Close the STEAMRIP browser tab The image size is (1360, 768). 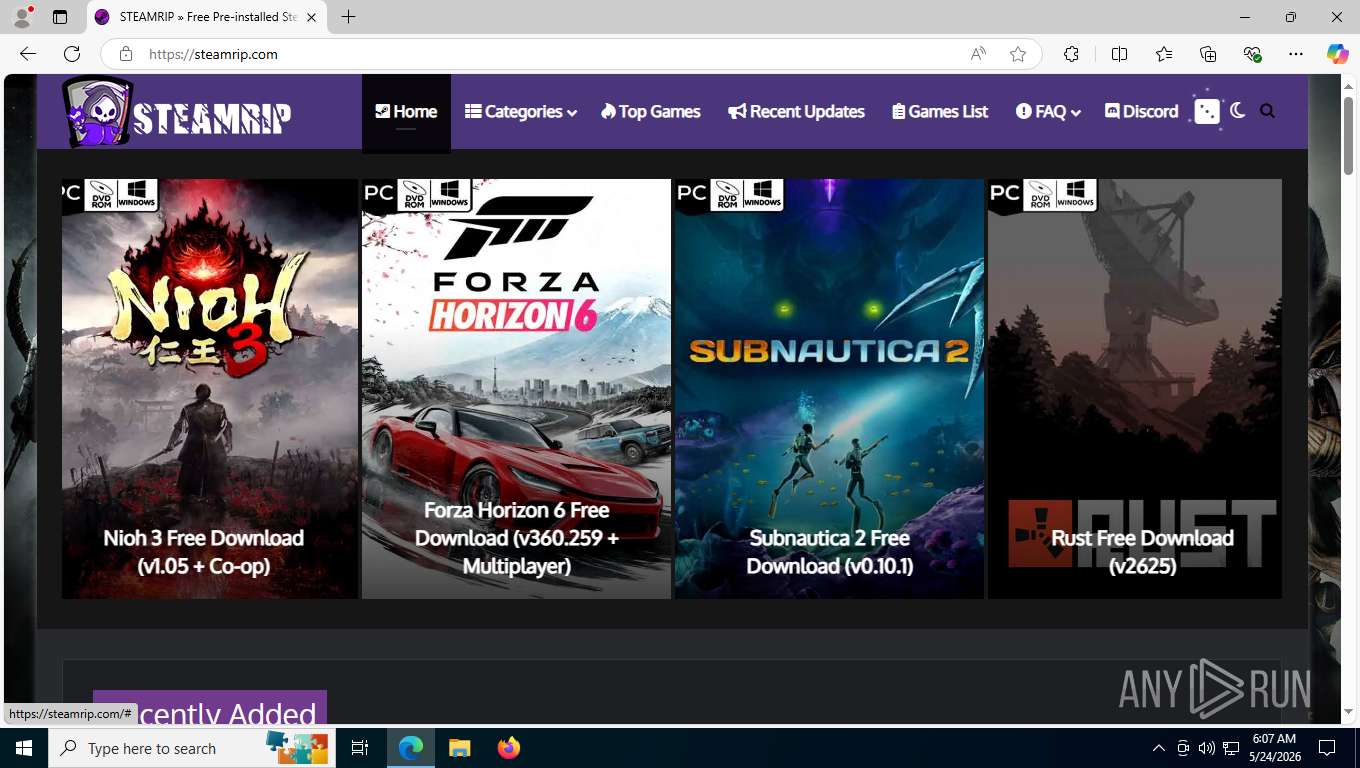pyautogui.click(x=311, y=17)
